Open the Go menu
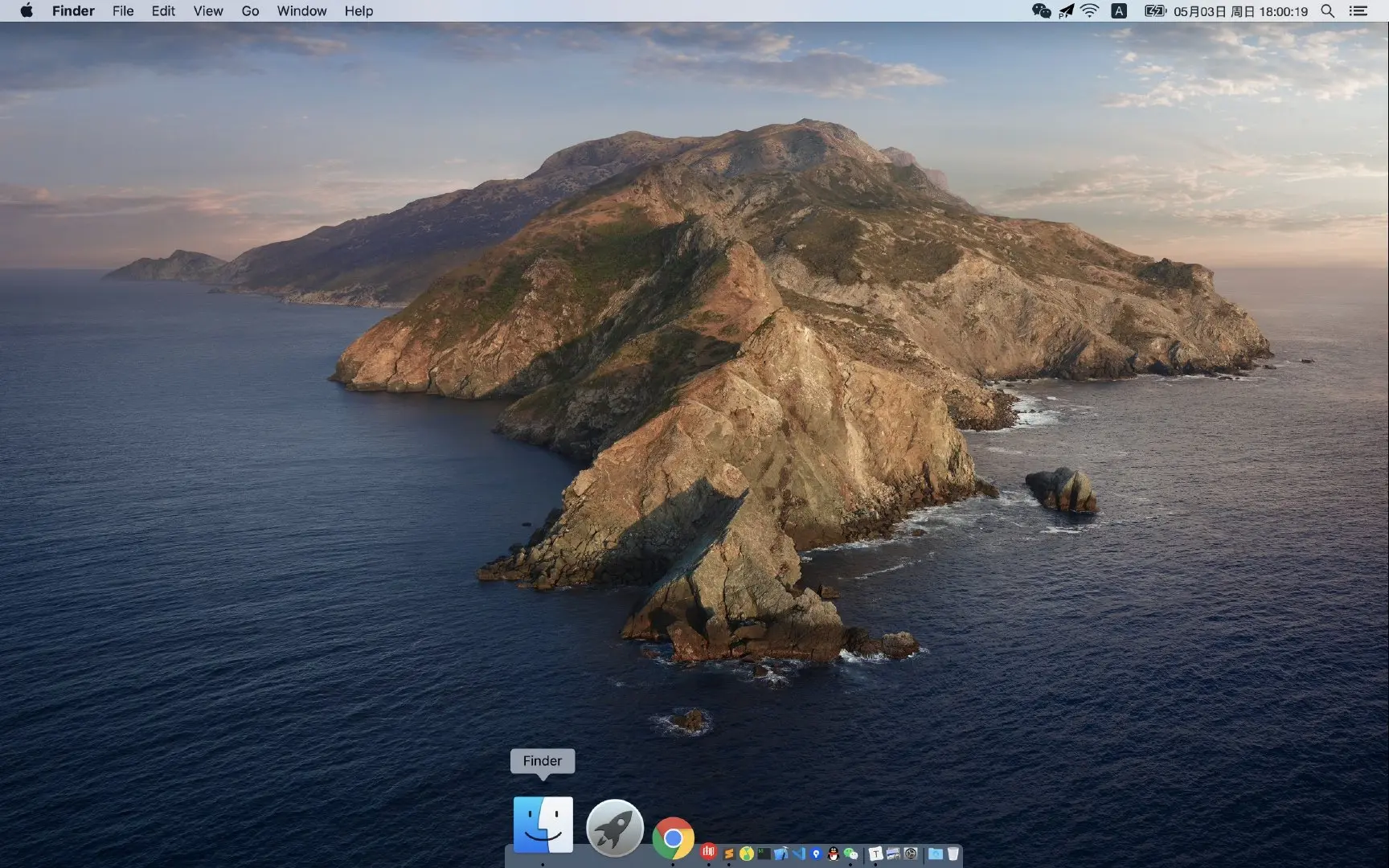The height and width of the screenshot is (868, 1389). 250,10
